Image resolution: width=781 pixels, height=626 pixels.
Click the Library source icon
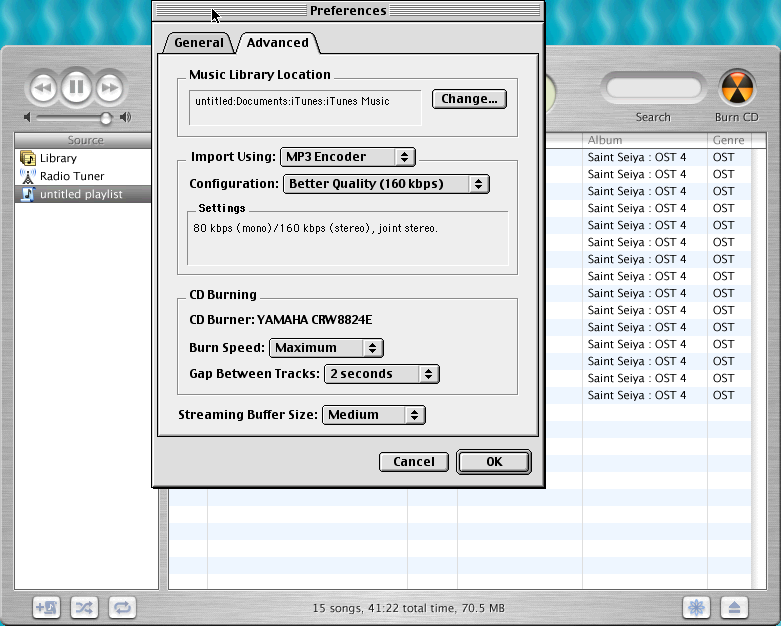[28, 158]
